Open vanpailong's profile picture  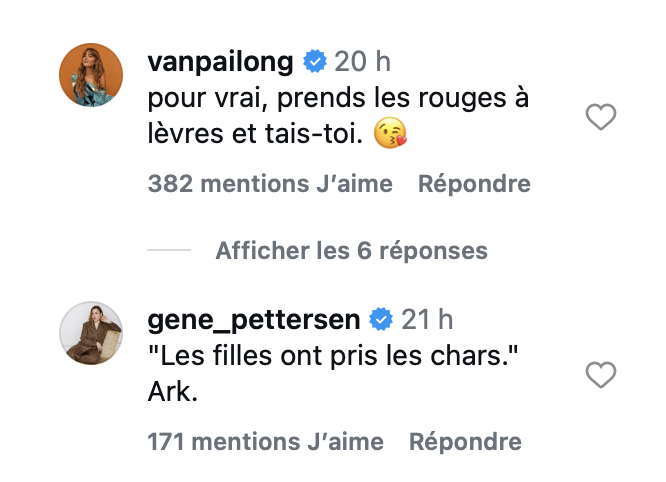91,75
